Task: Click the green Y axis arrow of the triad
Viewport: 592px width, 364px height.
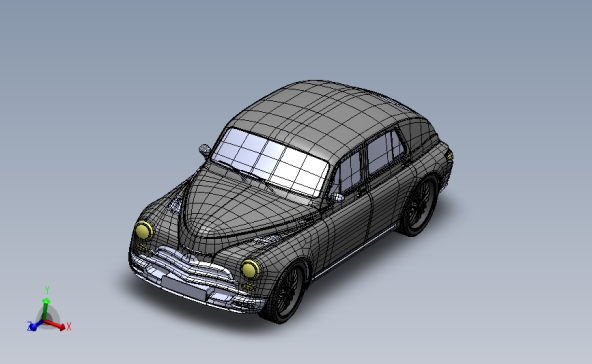Action: (x=46, y=309)
